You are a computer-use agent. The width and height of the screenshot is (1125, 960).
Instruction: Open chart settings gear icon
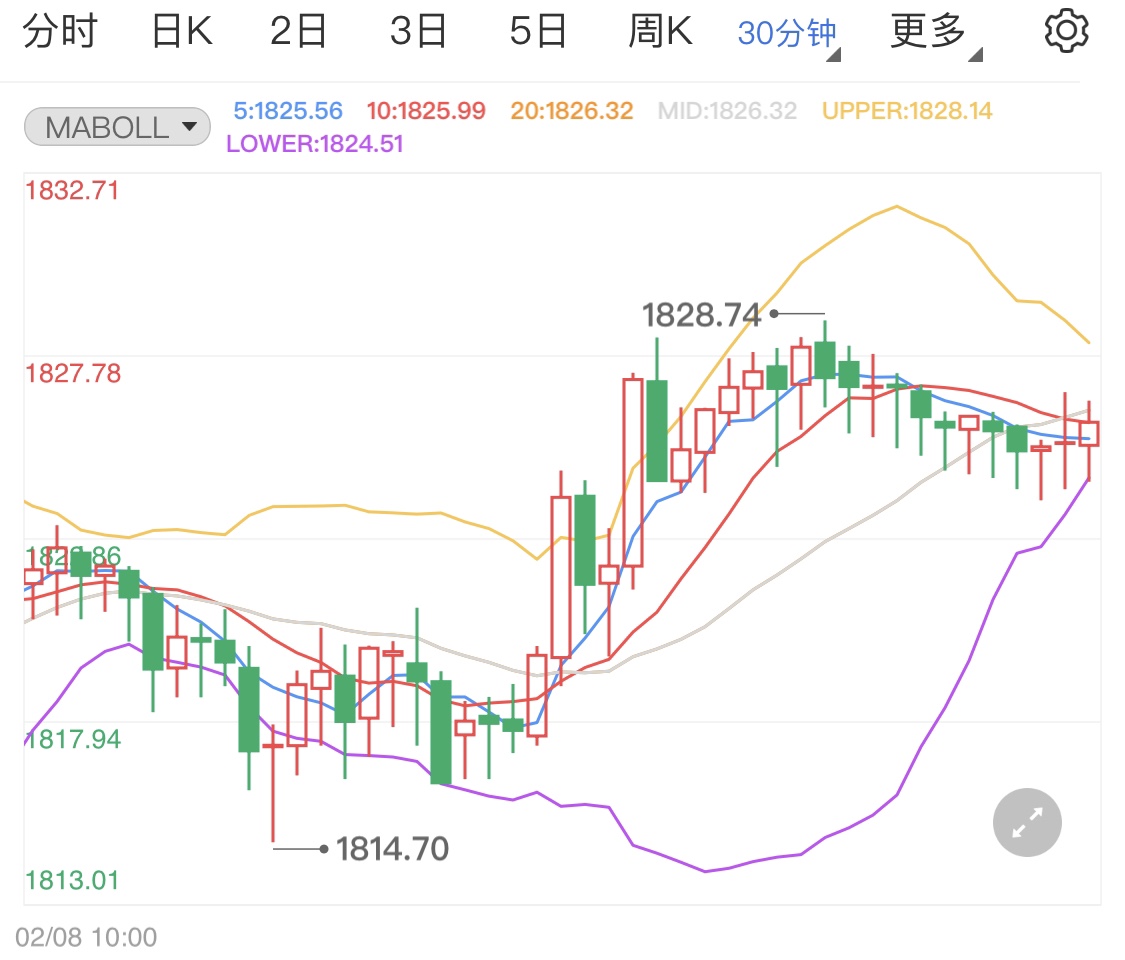click(x=1065, y=31)
